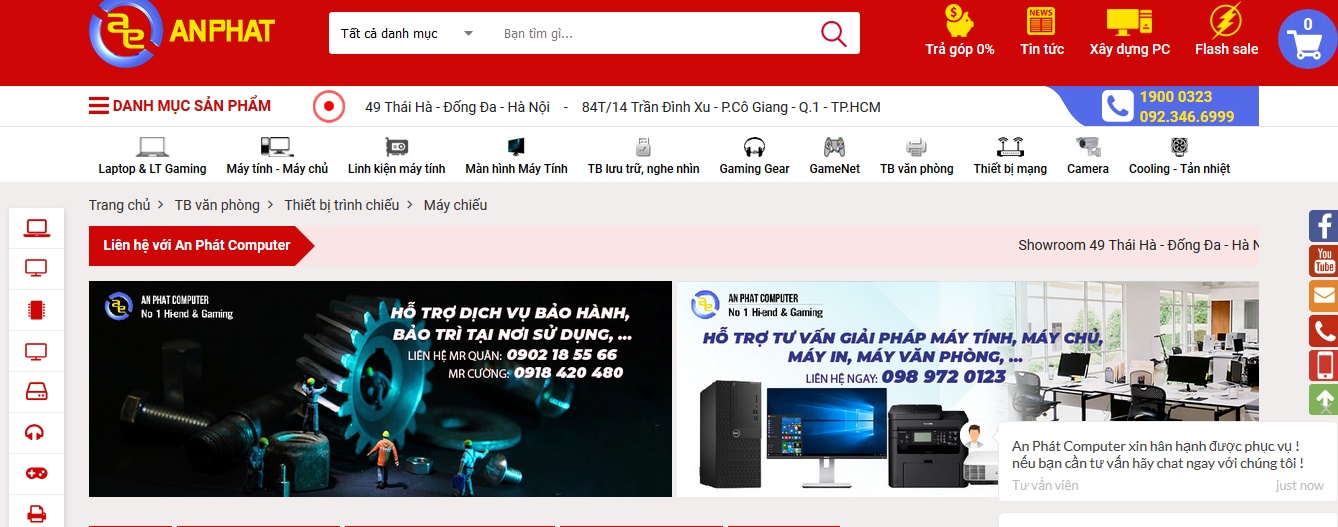This screenshot has width=1338, height=527.
Task: Open the warranty service support banner
Action: (x=380, y=389)
